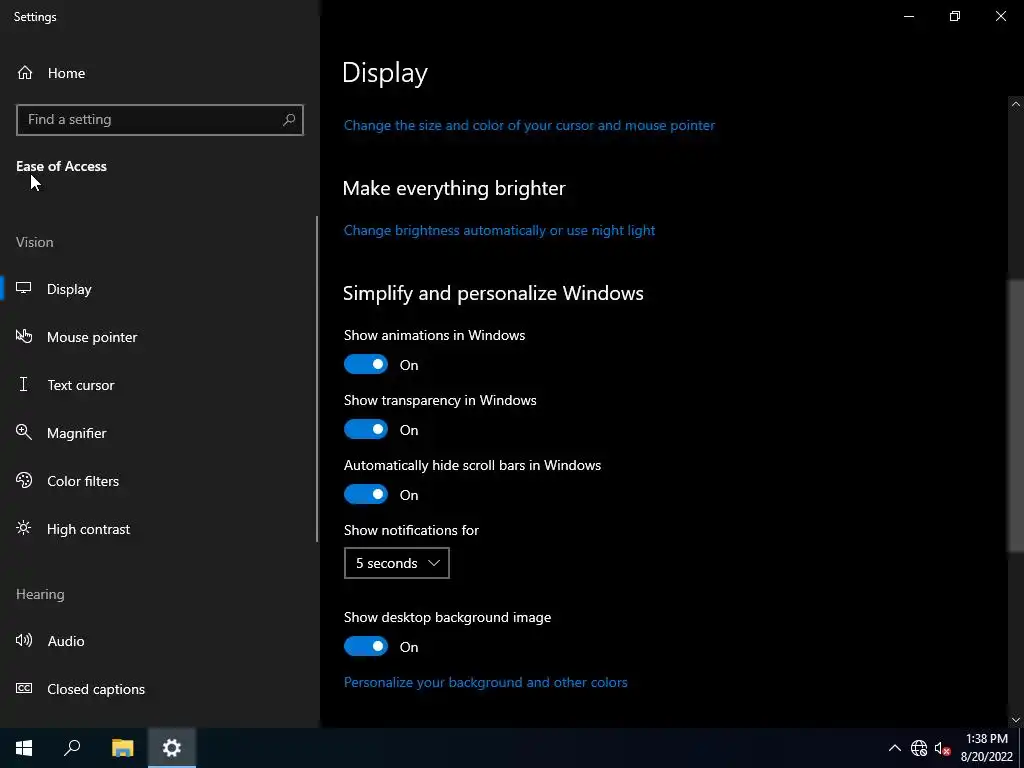Select Color filters section

[159, 481]
